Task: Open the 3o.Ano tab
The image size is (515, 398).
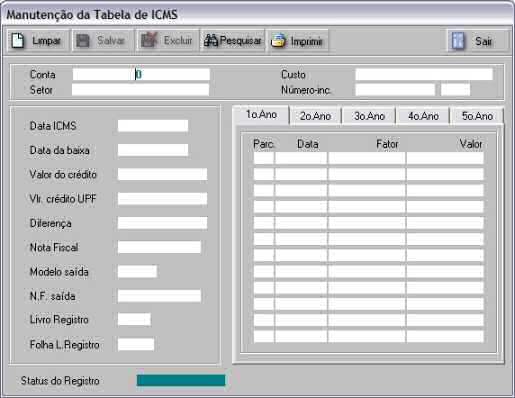Action: click(369, 116)
